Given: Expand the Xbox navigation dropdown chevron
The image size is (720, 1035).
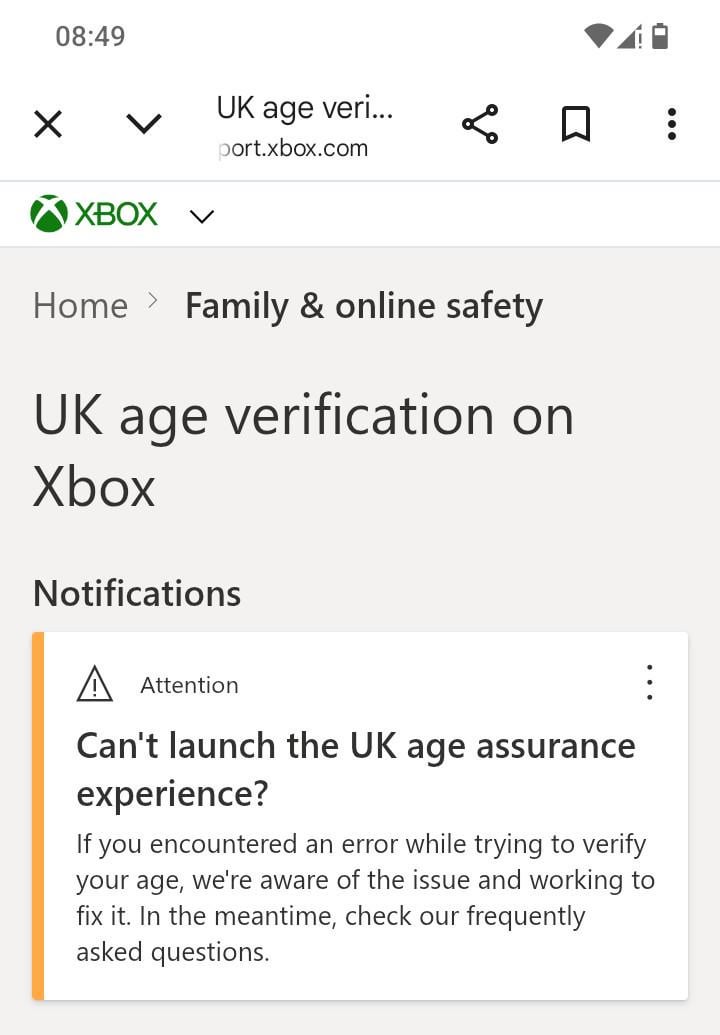Looking at the screenshot, I should tap(202, 216).
